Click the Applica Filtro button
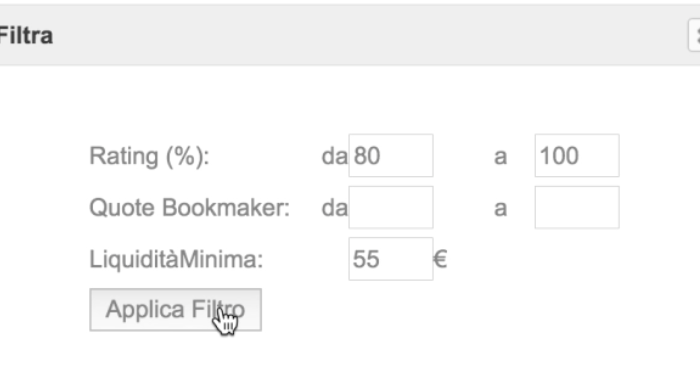The width and height of the screenshot is (700, 366). [175, 310]
